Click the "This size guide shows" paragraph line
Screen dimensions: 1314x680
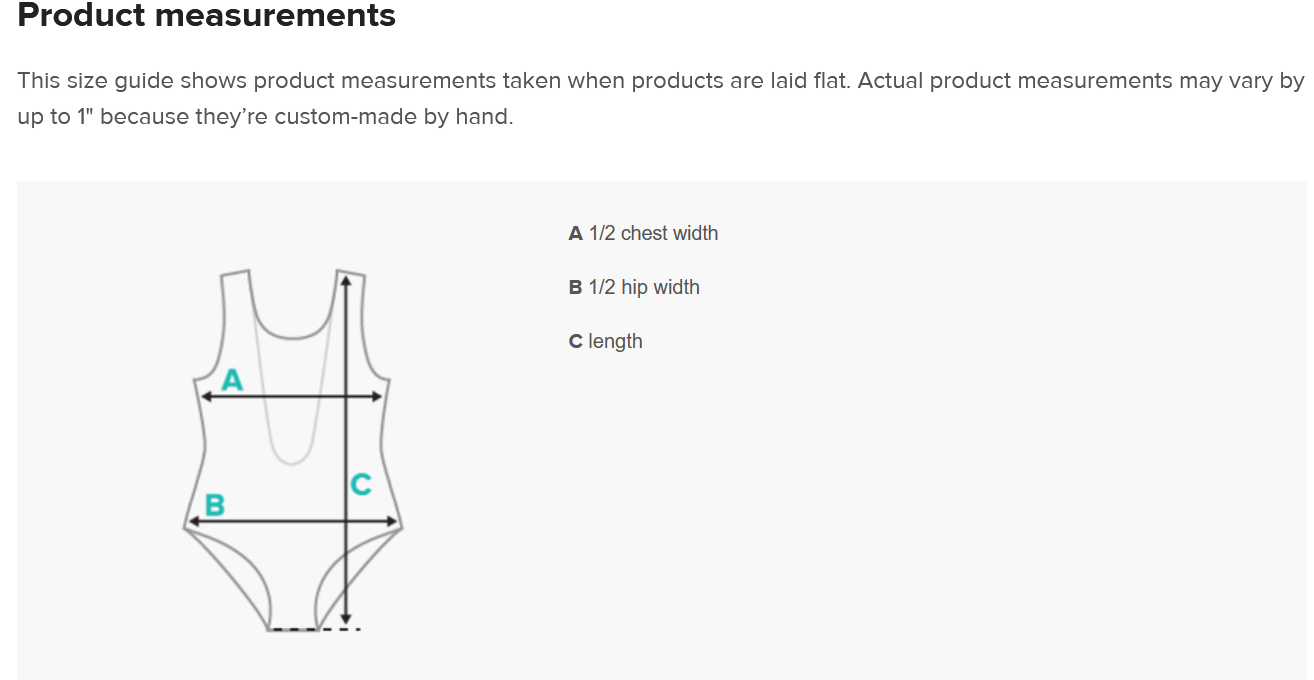661,81
